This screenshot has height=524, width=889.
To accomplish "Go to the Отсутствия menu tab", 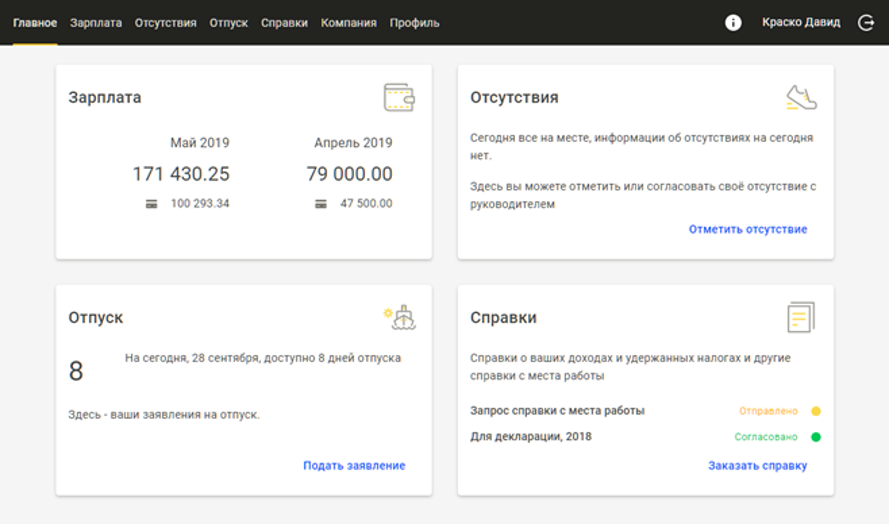I will tap(166, 22).
